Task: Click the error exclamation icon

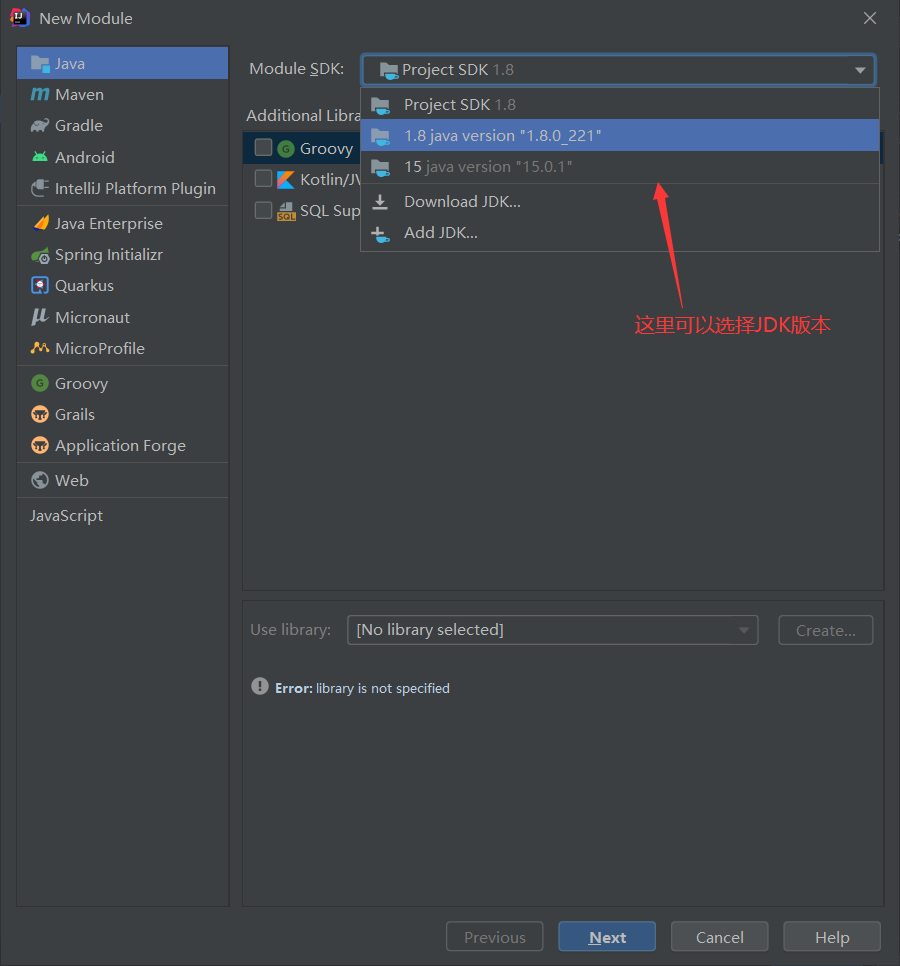Action: click(260, 686)
